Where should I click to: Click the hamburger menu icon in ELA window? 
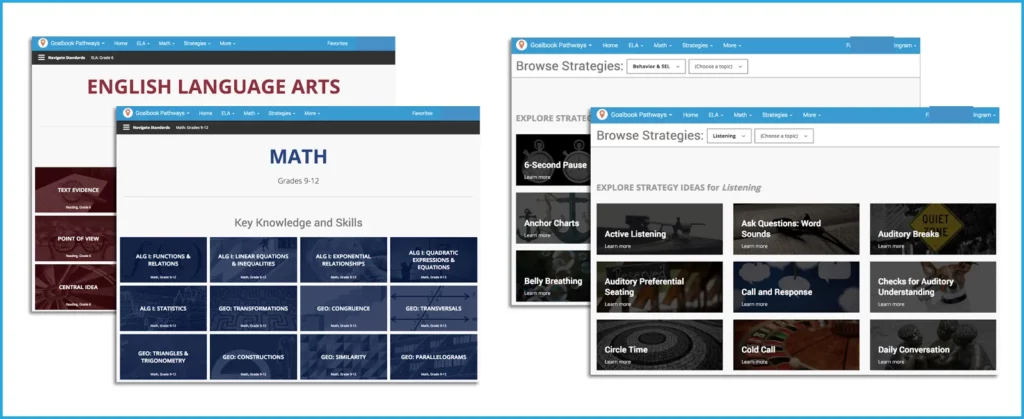click(x=42, y=58)
